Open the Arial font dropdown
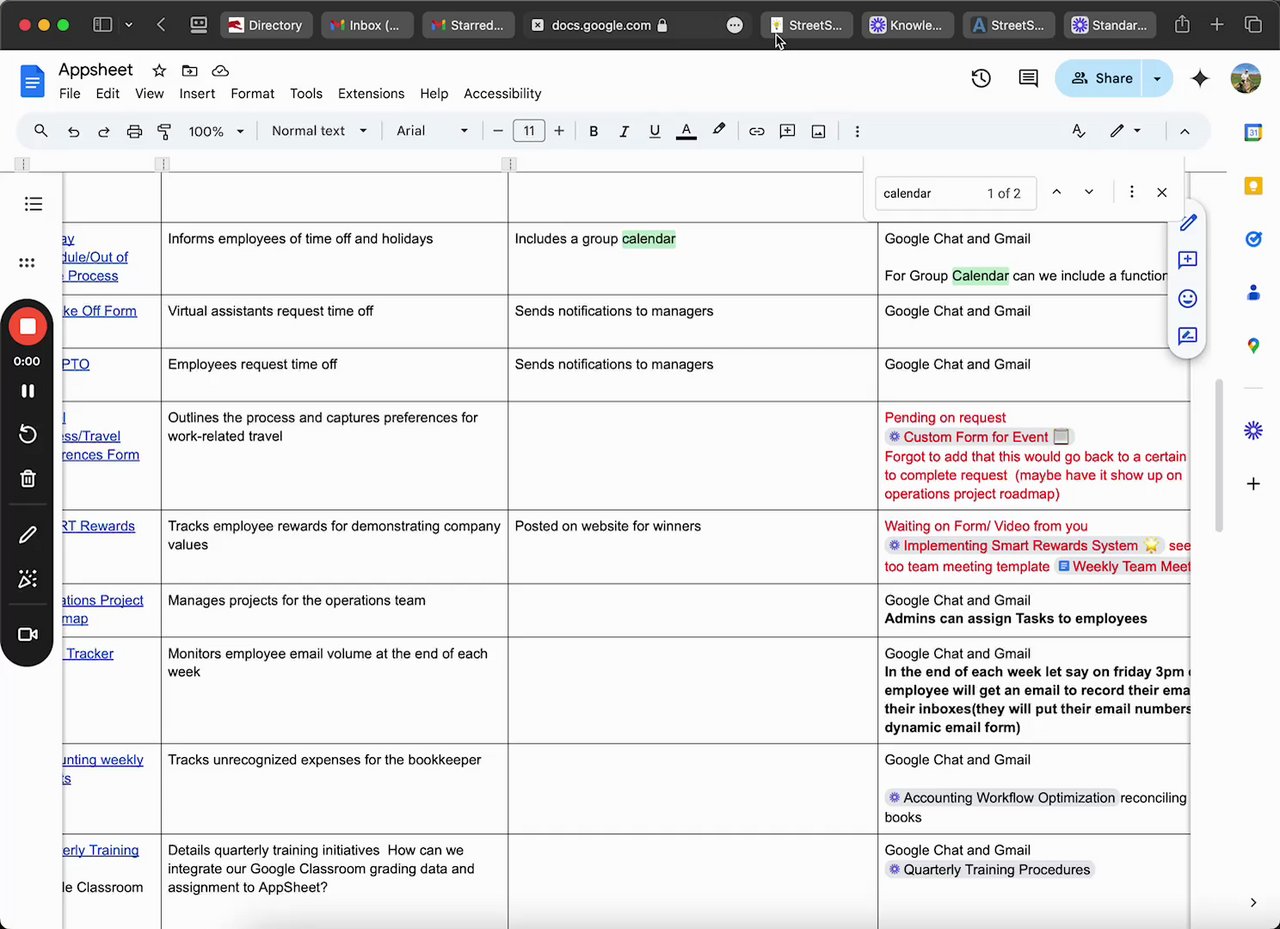 pyautogui.click(x=432, y=131)
